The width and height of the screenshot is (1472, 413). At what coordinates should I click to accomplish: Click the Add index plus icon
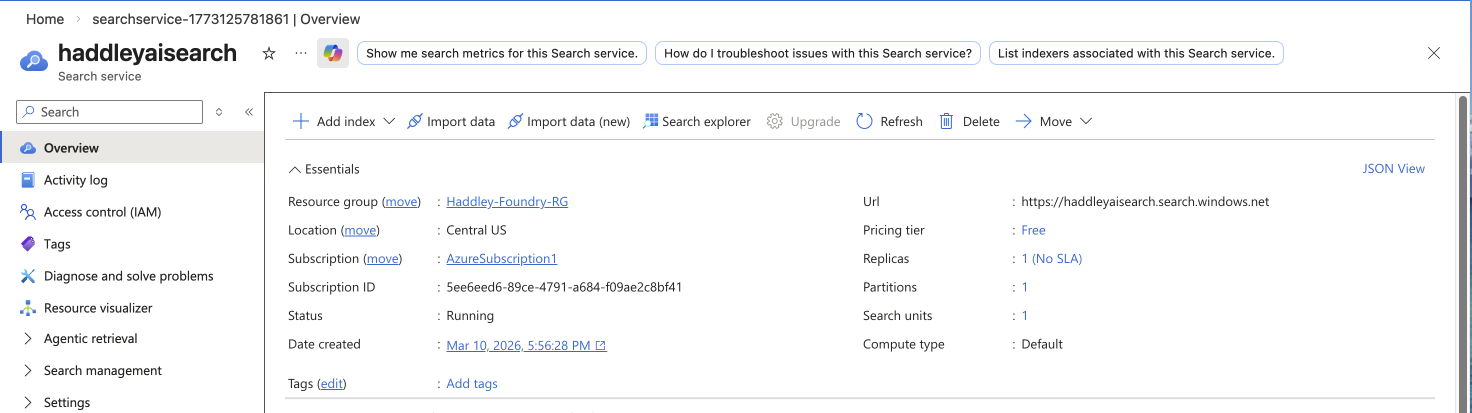(x=300, y=121)
